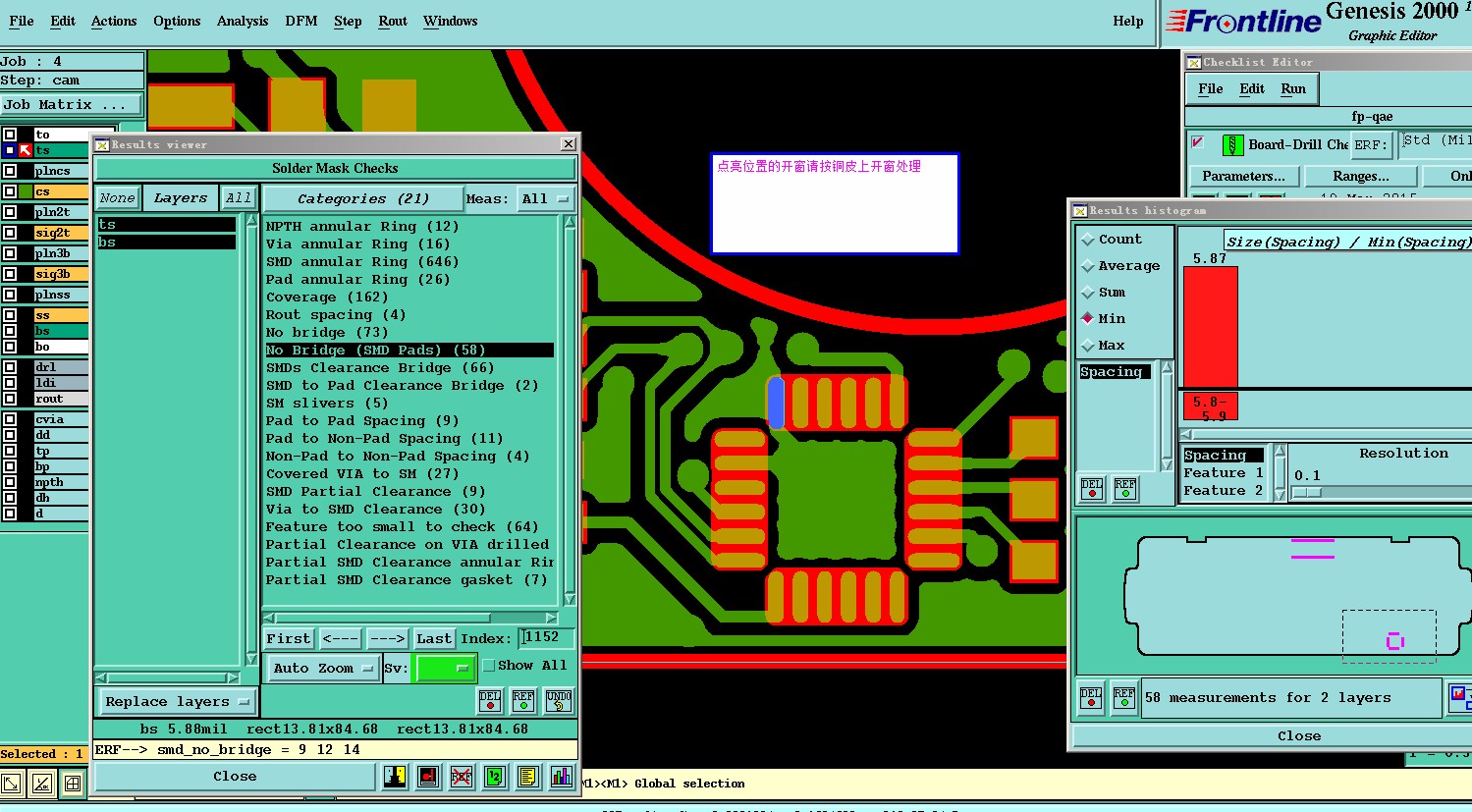The width and height of the screenshot is (1472, 812).
Task: Click the DEL icon beside the UNDO icon
Action: click(490, 700)
